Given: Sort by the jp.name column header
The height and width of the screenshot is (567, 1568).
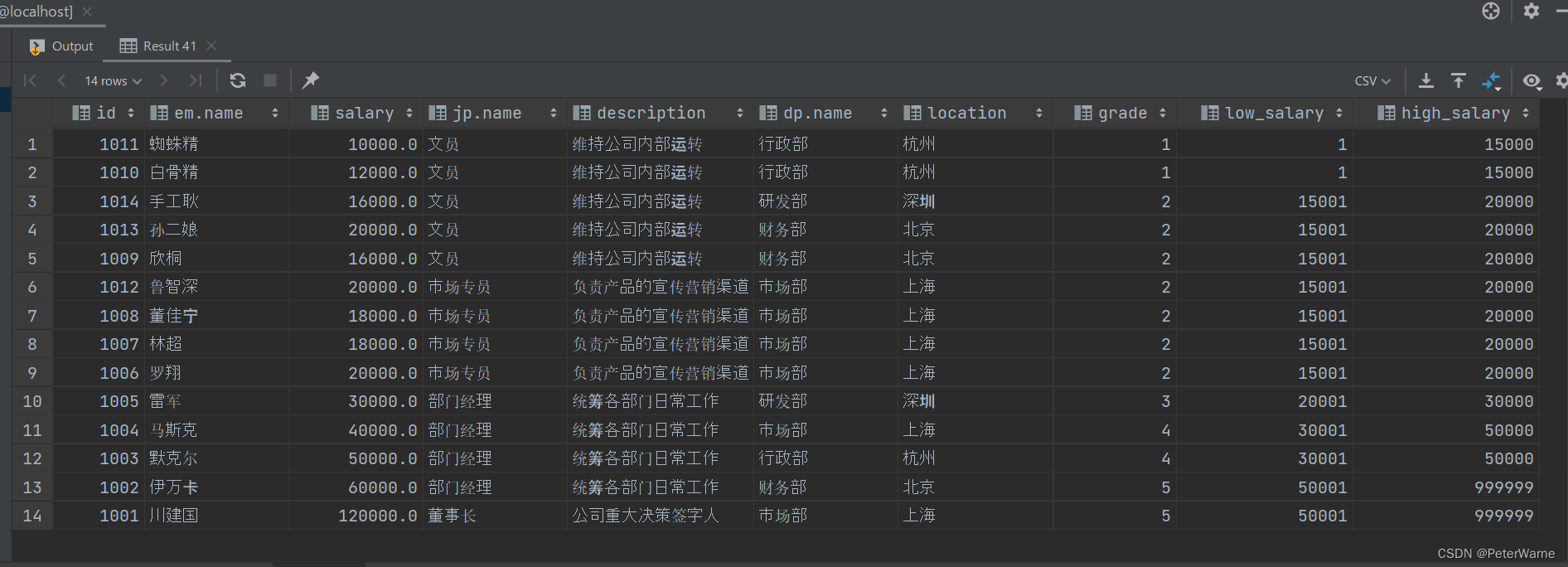Looking at the screenshot, I should click(495, 113).
